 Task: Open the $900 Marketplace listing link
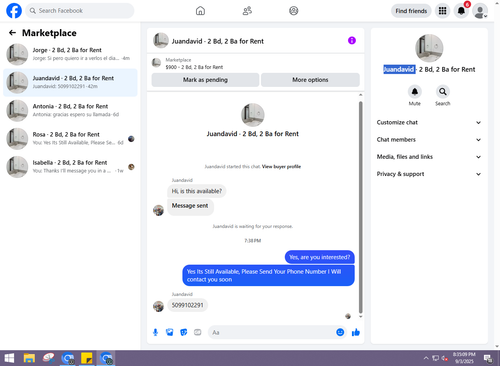click(194, 67)
